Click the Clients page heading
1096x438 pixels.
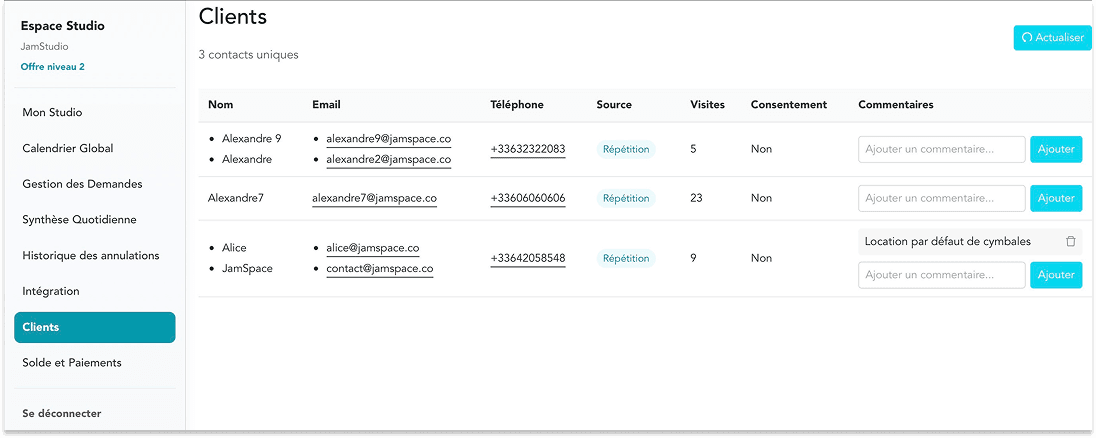233,16
